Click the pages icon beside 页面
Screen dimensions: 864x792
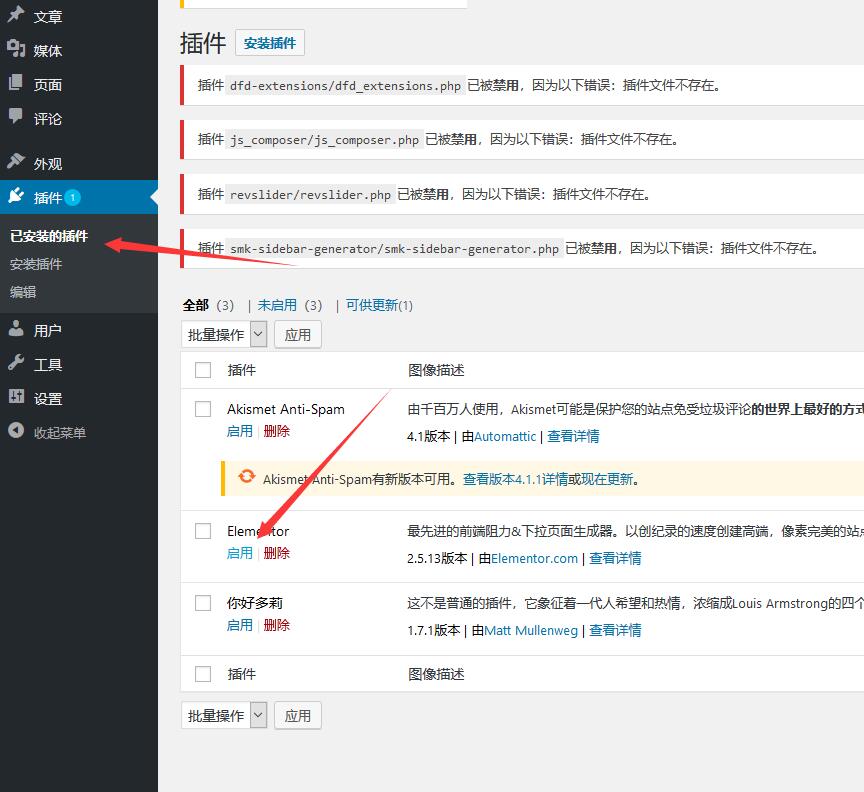pos(16,83)
